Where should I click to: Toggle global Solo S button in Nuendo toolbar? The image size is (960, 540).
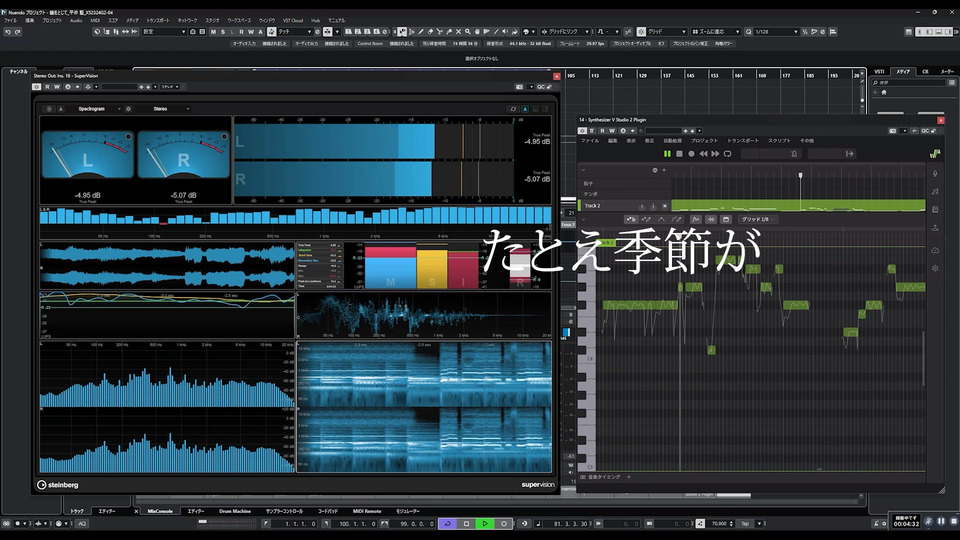click(223, 32)
